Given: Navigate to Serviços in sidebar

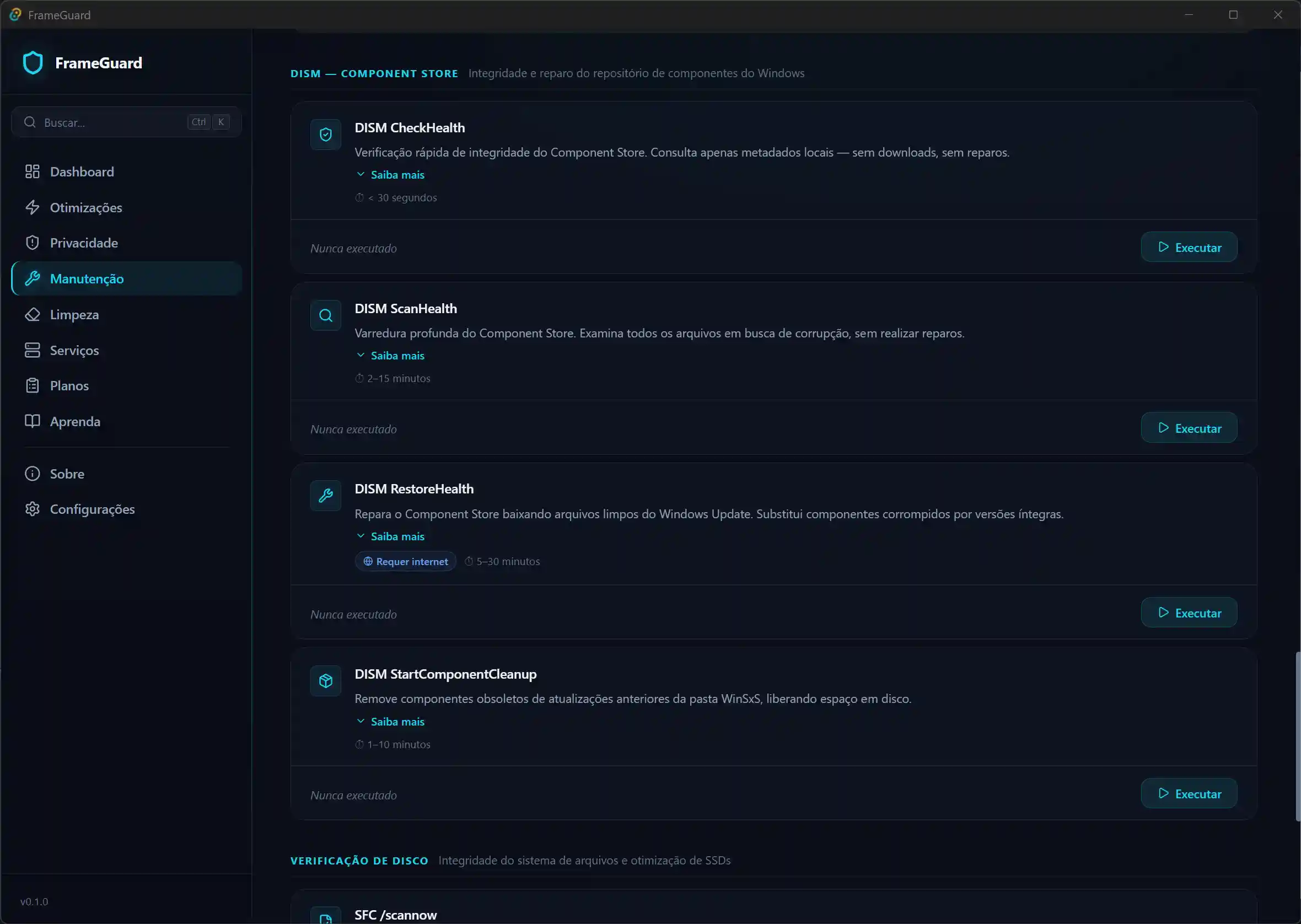Looking at the screenshot, I should tap(74, 351).
